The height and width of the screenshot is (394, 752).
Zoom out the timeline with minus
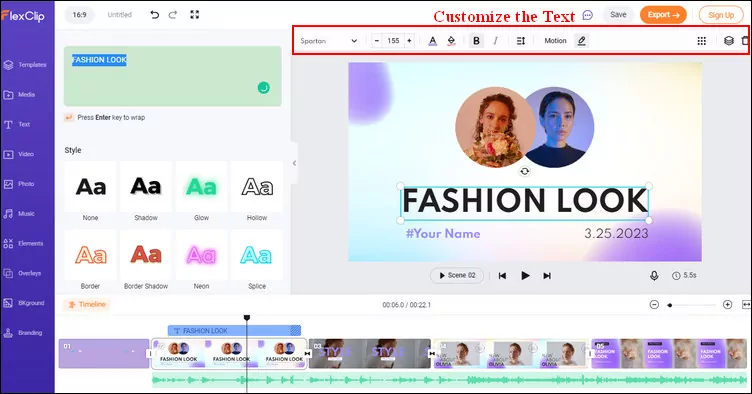[x=654, y=305]
